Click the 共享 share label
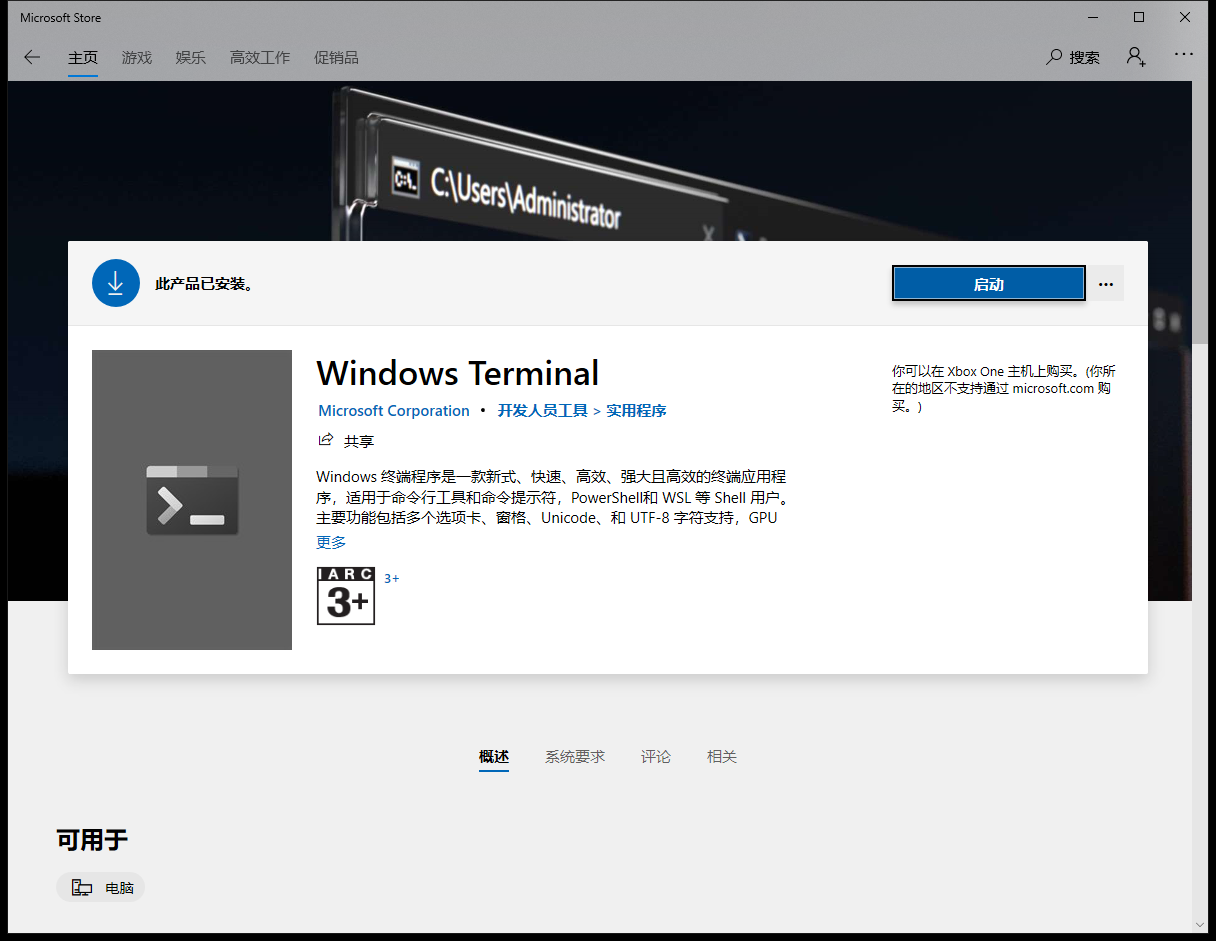1216x941 pixels. 359,441
